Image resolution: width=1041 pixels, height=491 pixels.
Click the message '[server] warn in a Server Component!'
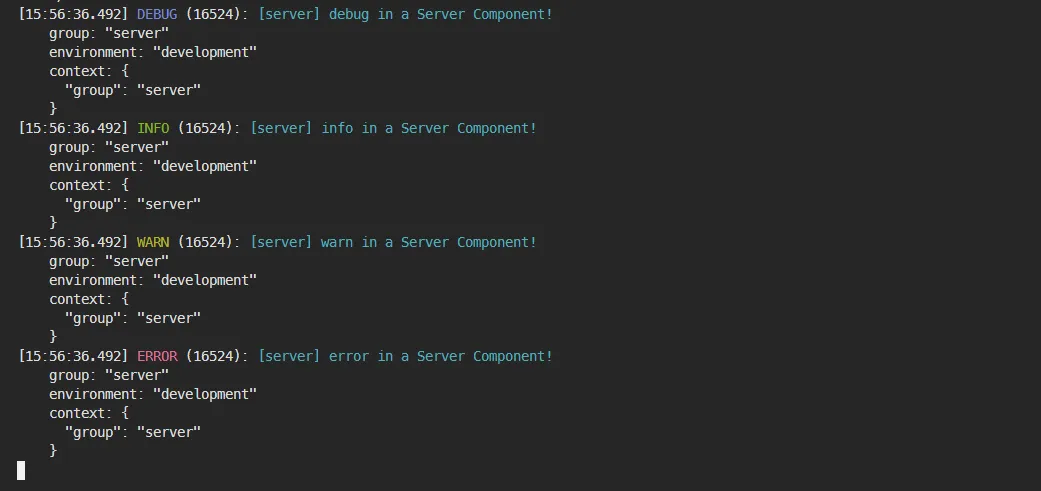coord(393,242)
